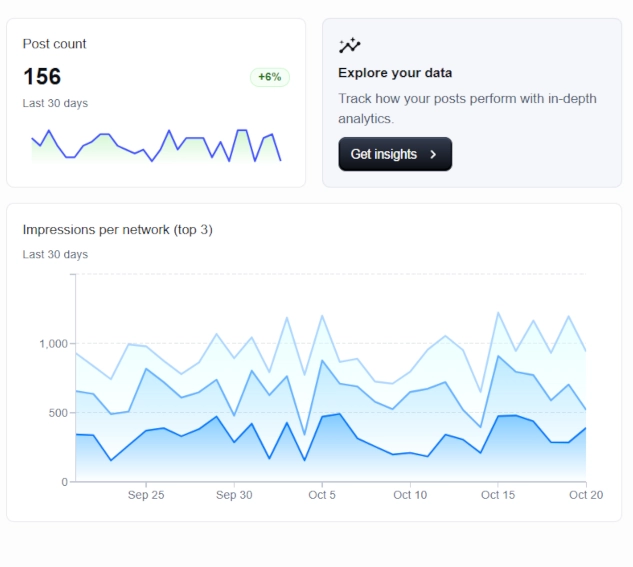Click the Oct 10 x-axis label
Image resolution: width=633 pixels, height=567 pixels.
pos(410,495)
